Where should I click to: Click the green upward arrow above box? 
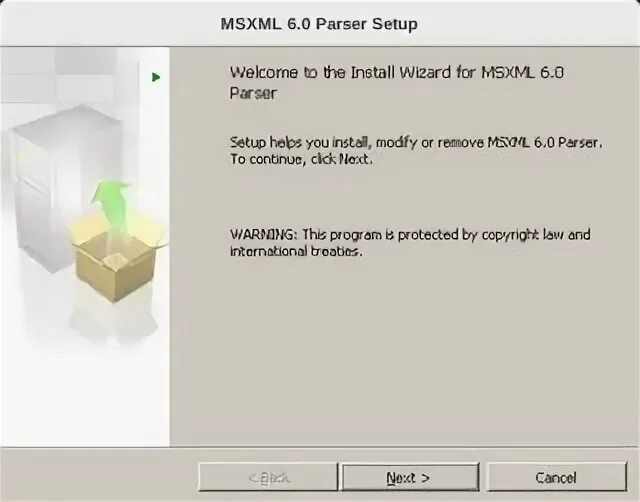(x=110, y=202)
